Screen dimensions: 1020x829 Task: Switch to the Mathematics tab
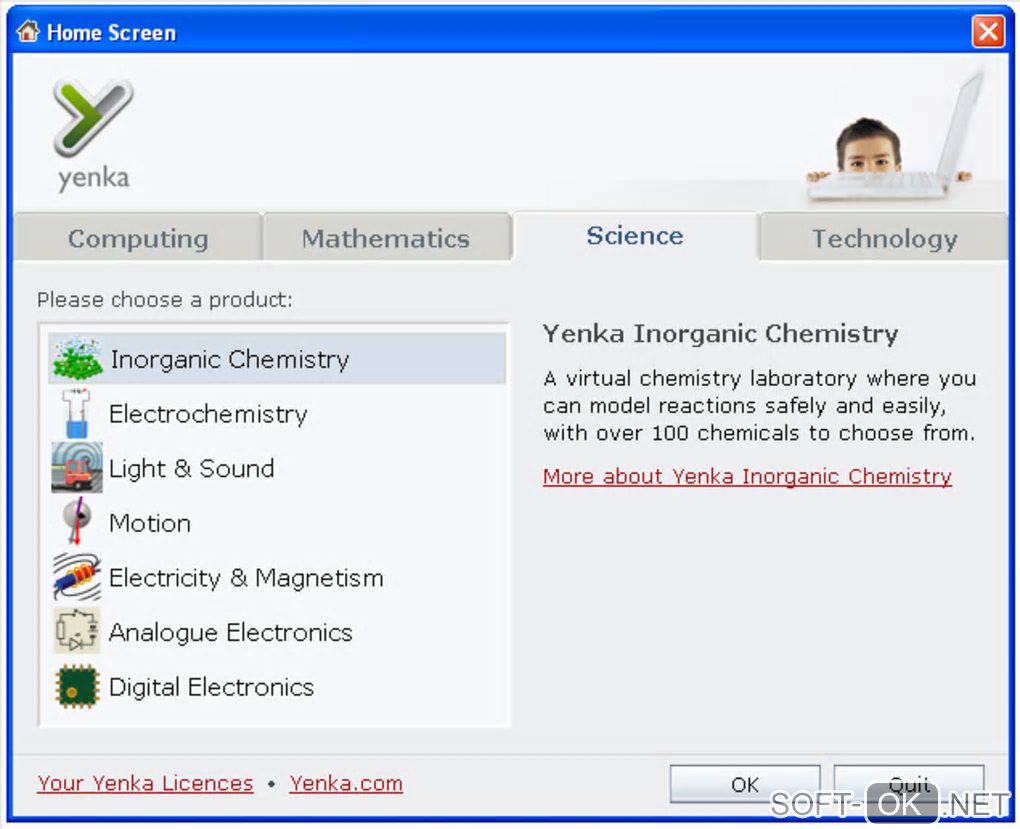pos(386,238)
